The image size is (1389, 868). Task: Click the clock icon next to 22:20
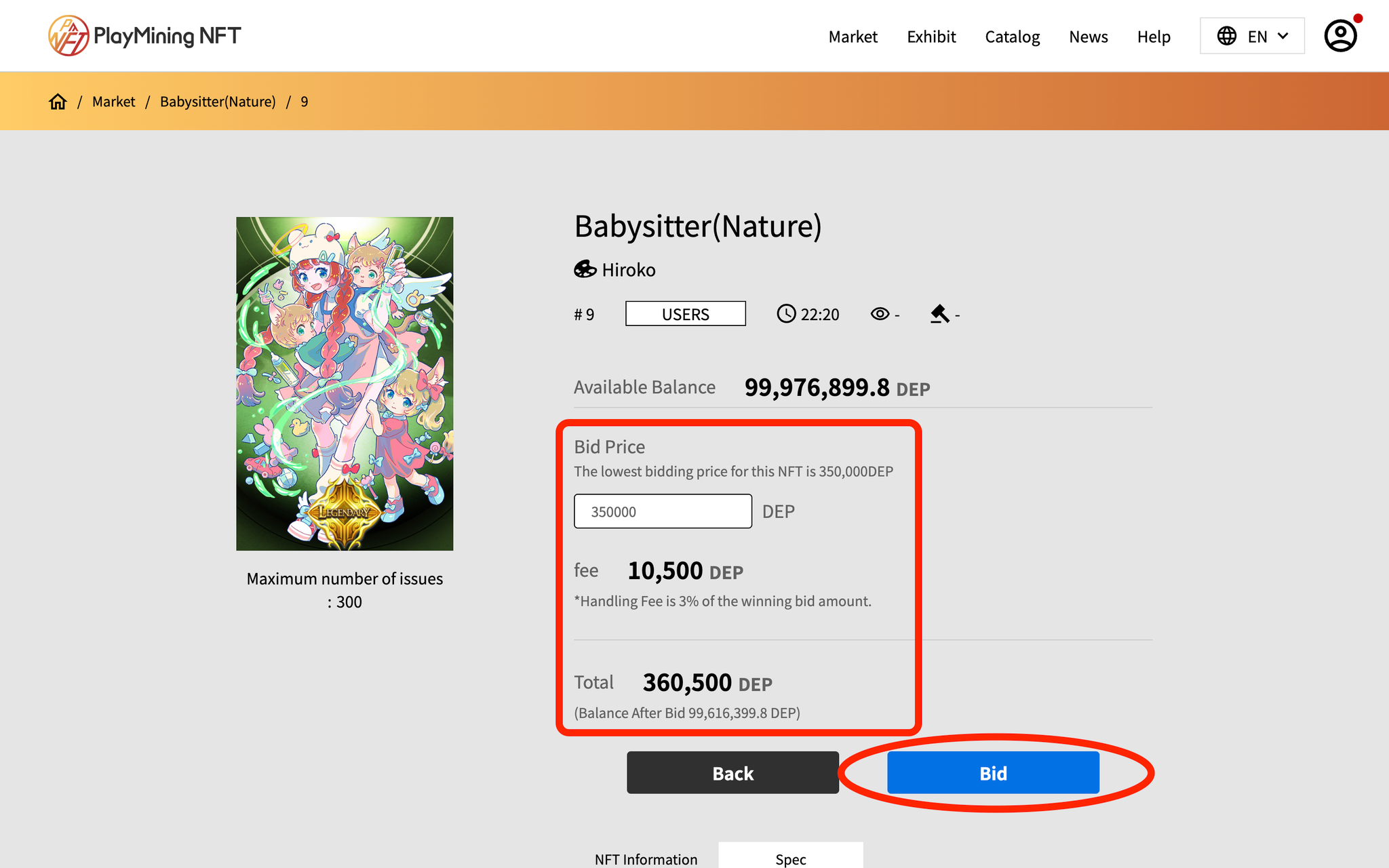(x=786, y=314)
